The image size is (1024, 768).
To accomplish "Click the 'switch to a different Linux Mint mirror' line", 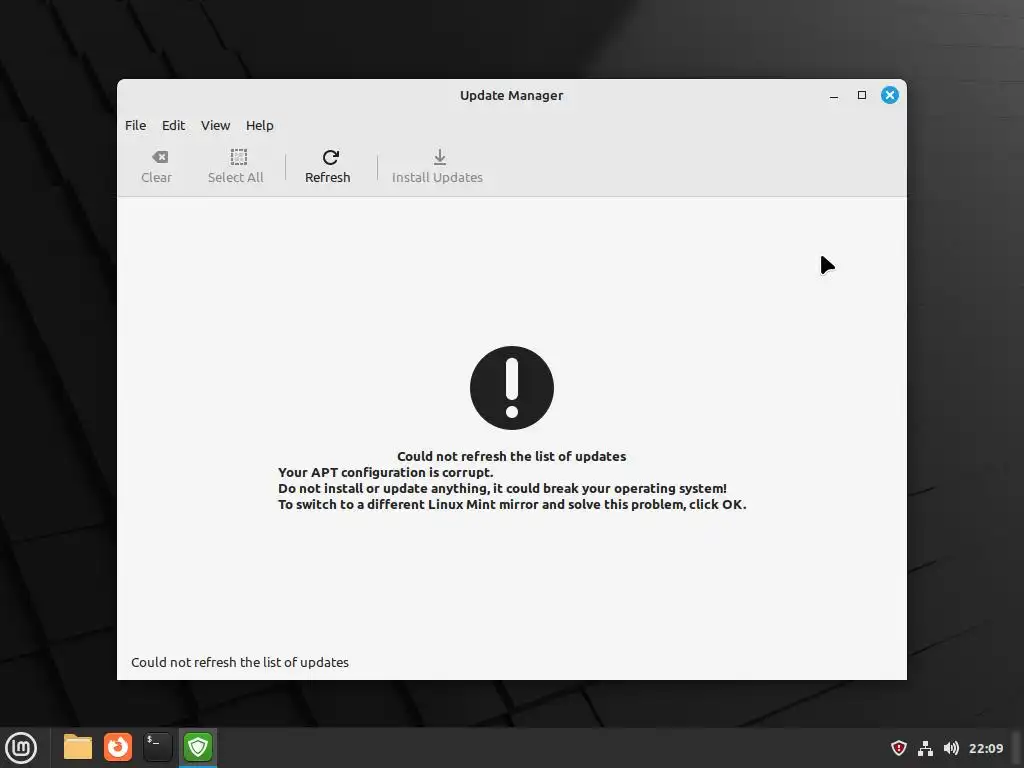I will [x=512, y=504].
